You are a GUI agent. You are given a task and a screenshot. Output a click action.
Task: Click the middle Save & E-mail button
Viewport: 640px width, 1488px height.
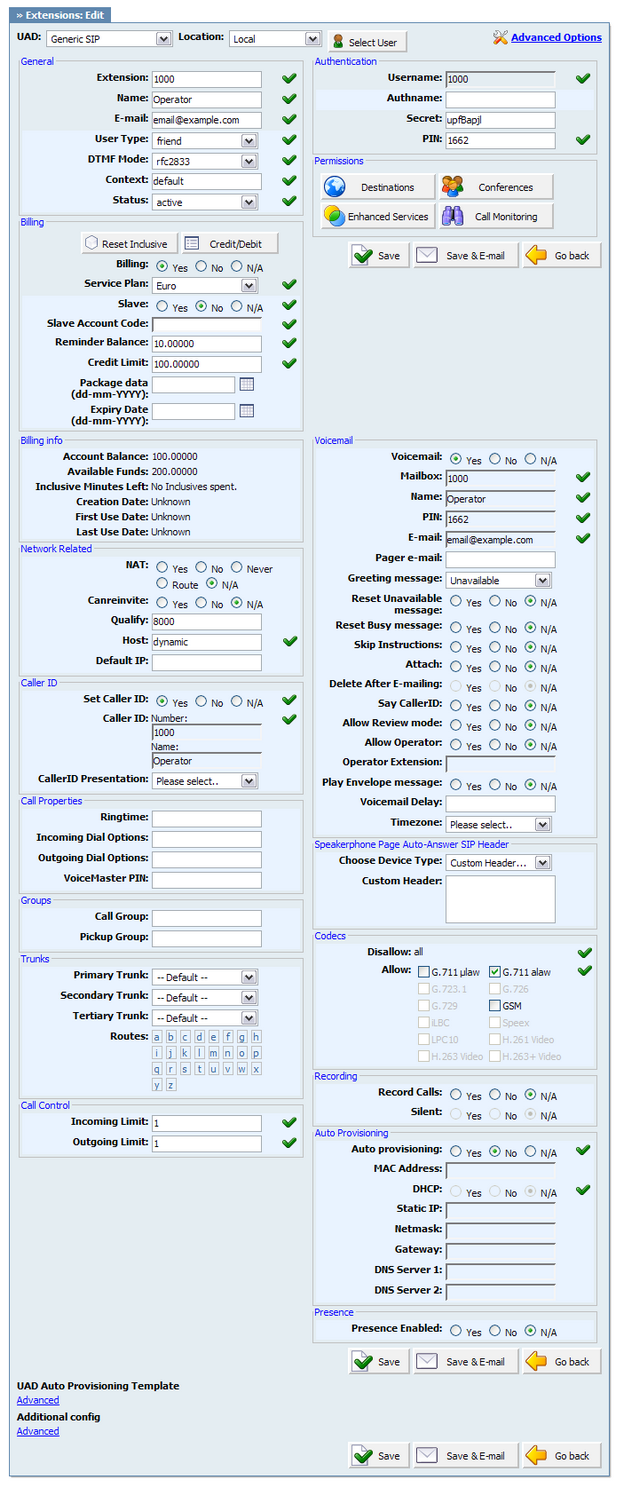point(465,1361)
